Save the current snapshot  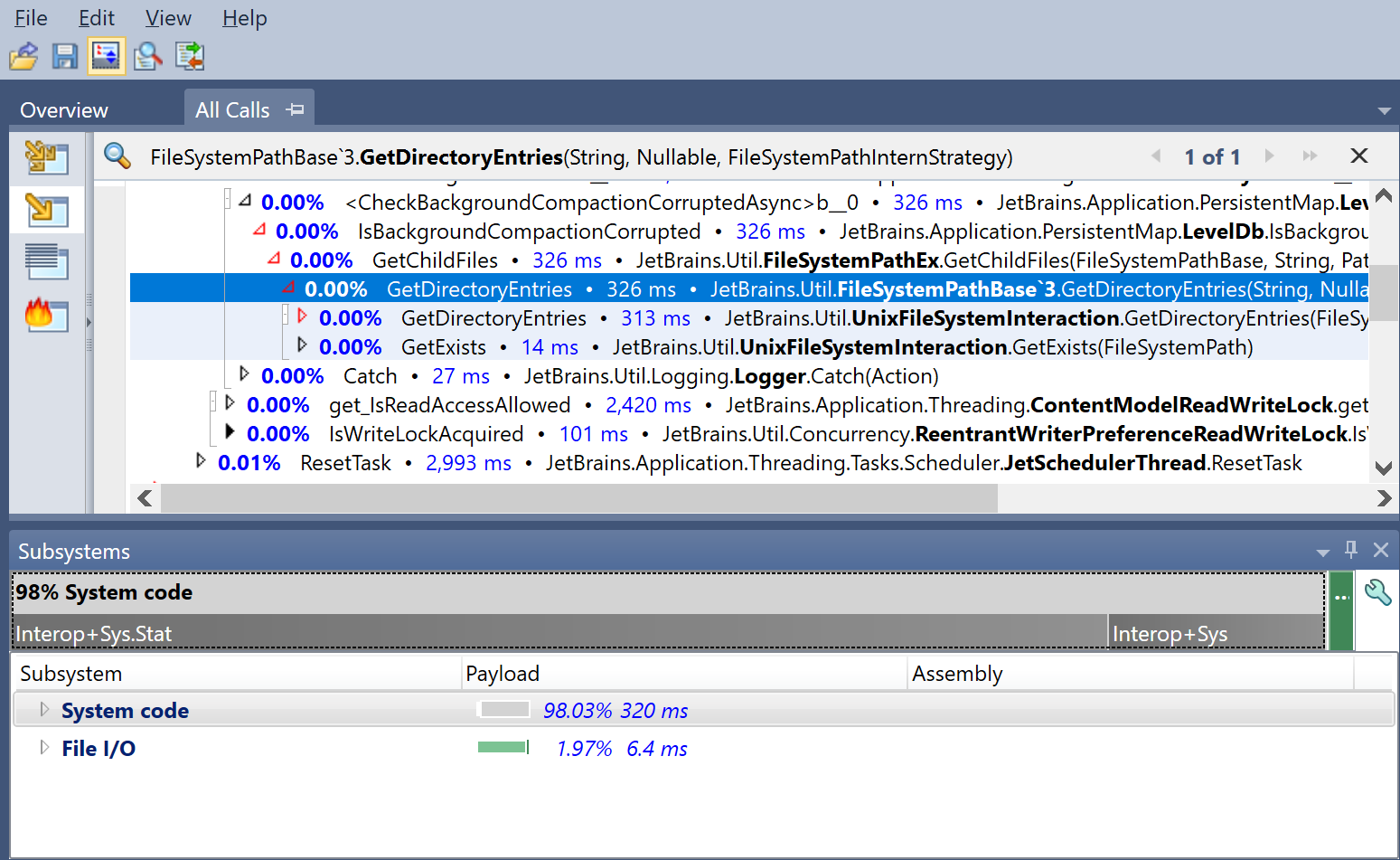(64, 55)
